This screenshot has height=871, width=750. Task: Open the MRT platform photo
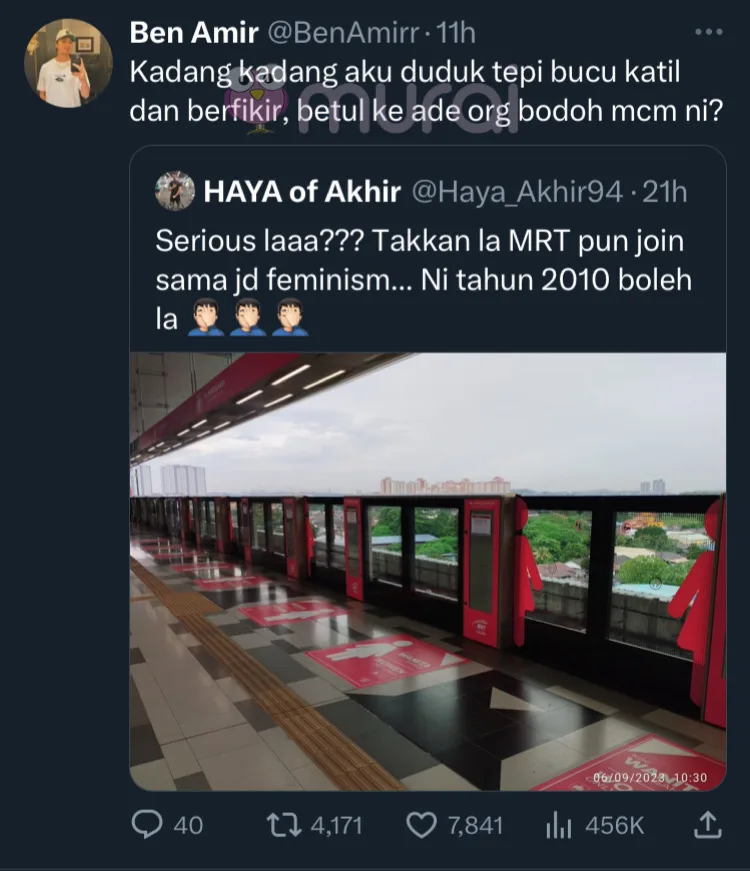coord(428,572)
